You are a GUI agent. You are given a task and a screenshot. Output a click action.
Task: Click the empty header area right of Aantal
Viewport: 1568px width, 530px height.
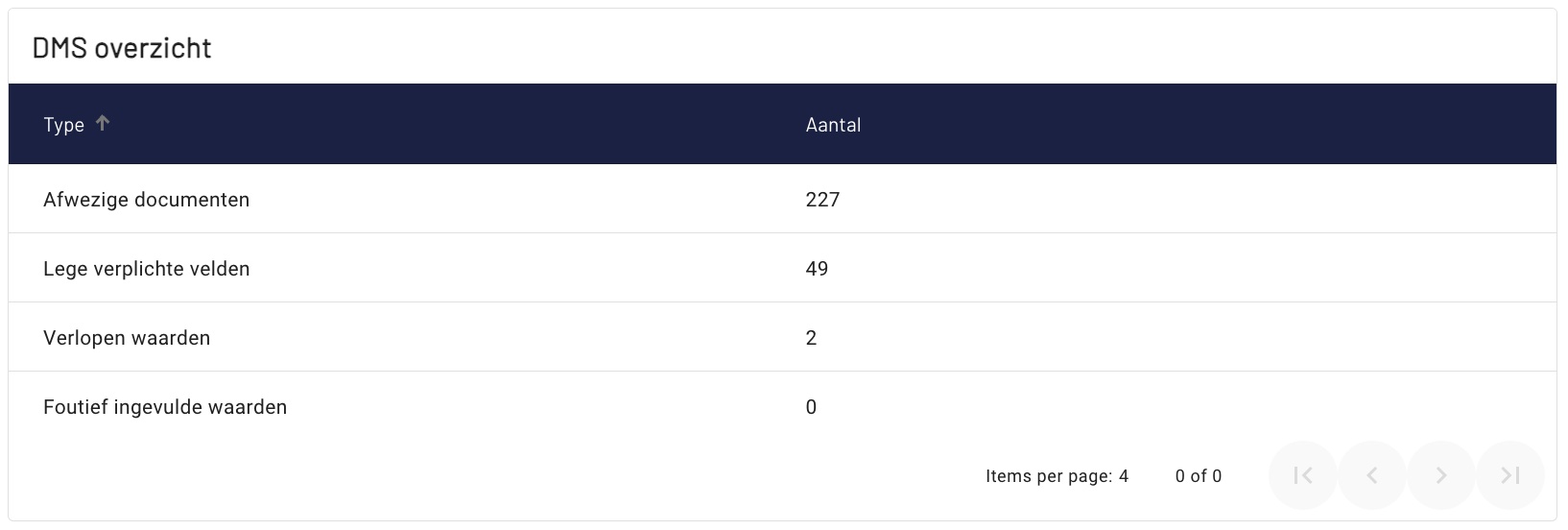coord(1209,124)
